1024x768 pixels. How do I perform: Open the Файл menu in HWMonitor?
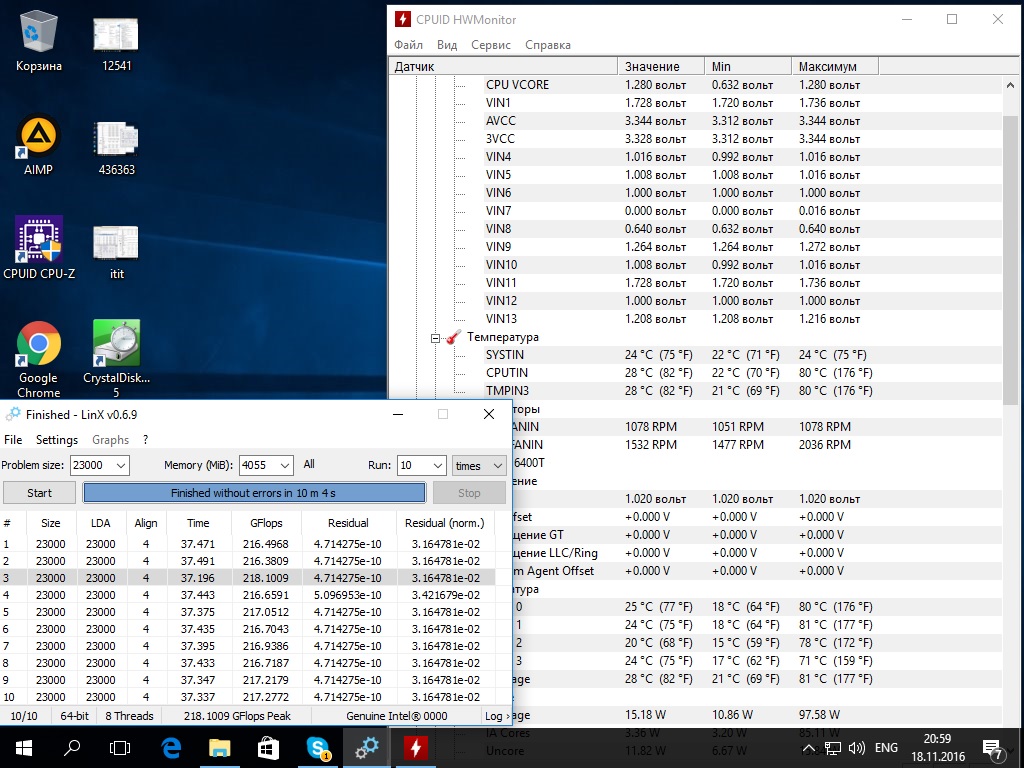tap(408, 45)
